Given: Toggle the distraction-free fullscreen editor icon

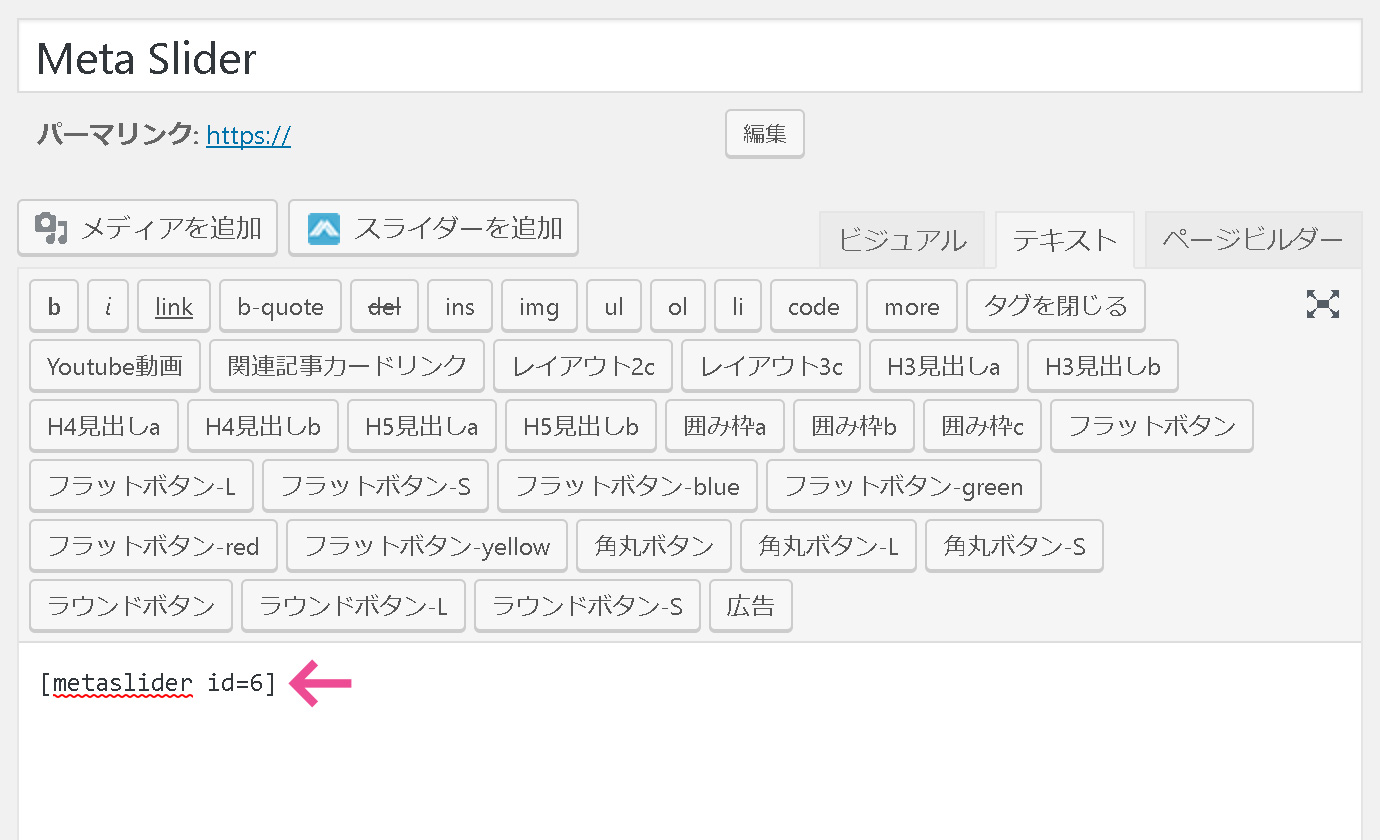Looking at the screenshot, I should (1322, 305).
